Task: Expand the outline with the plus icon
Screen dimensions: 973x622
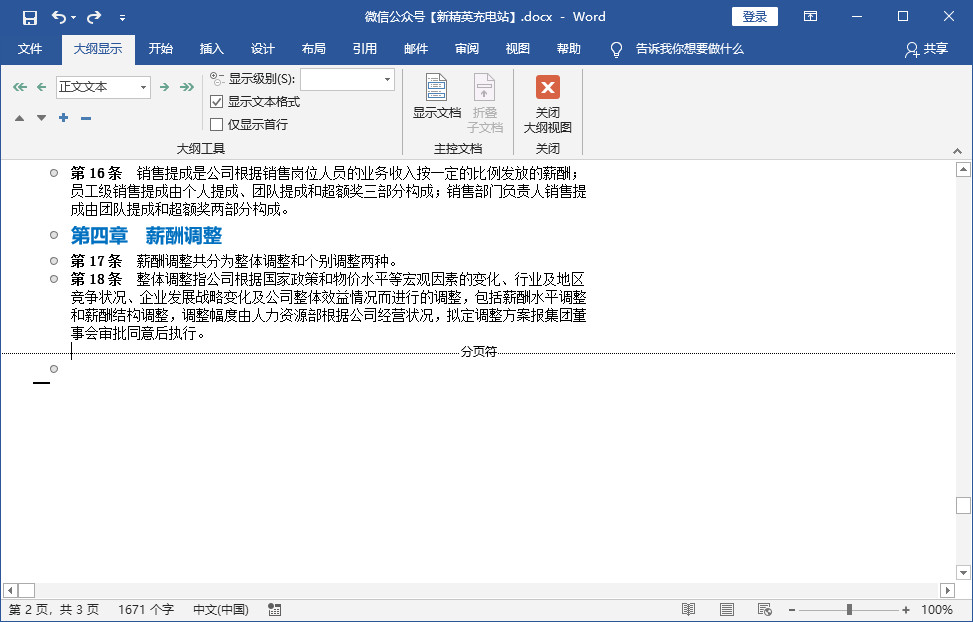Action: (62, 118)
